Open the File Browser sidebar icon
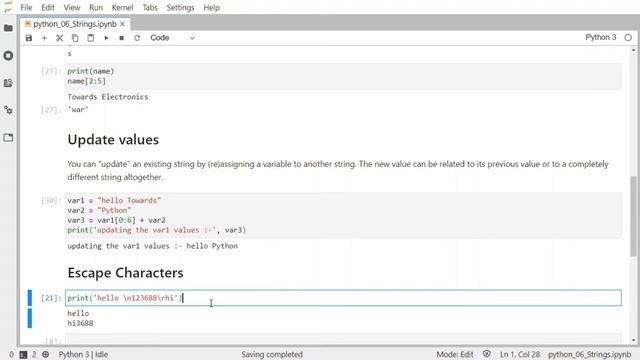 pyautogui.click(x=8, y=28)
